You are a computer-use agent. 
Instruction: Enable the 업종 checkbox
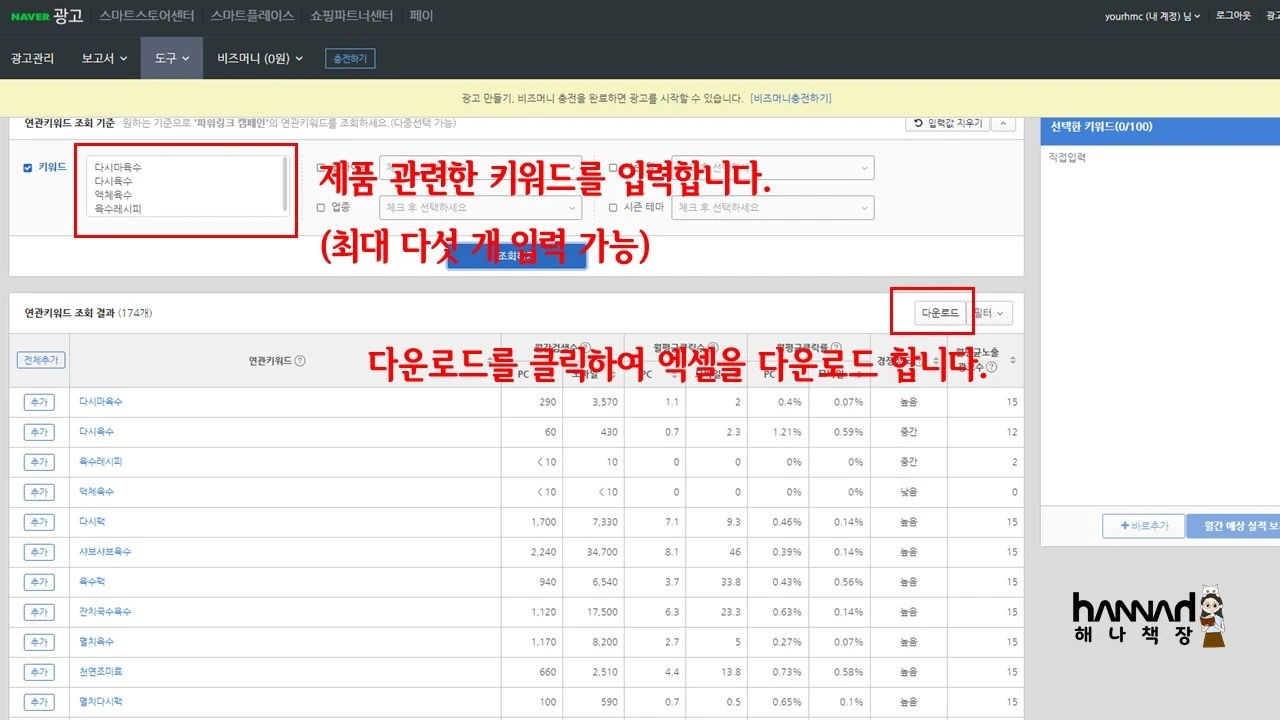320,207
